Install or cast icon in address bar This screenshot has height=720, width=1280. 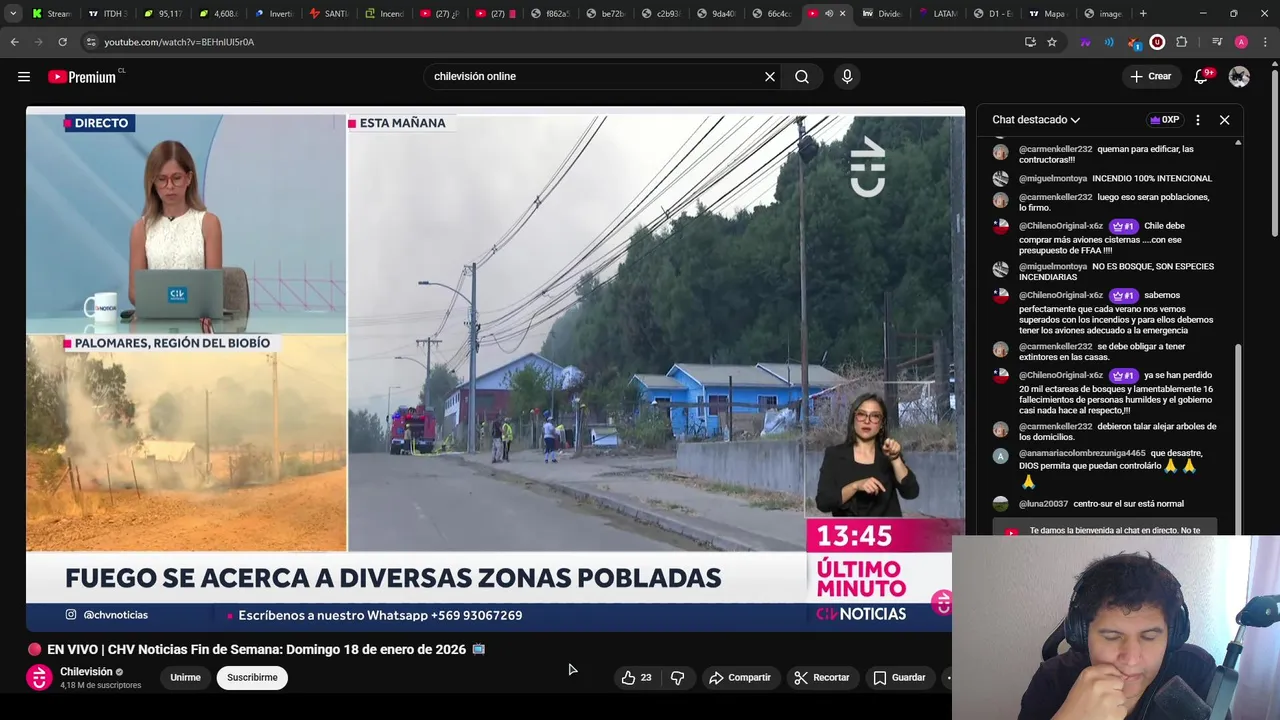coord(1030,42)
